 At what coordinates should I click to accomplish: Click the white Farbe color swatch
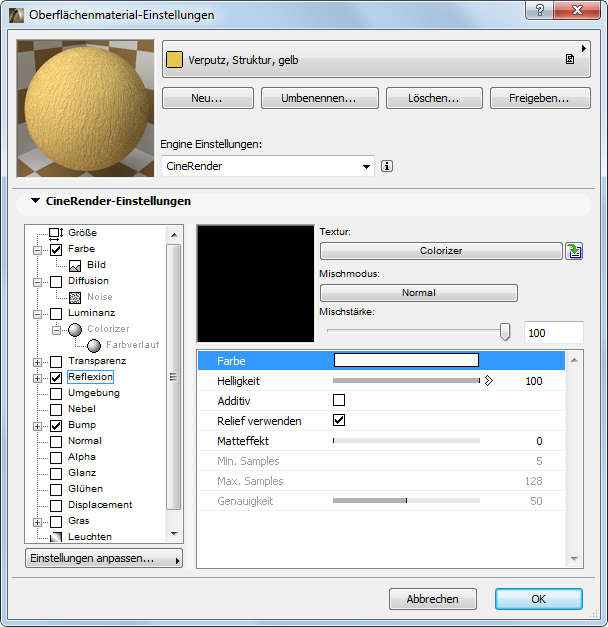pyautogui.click(x=406, y=360)
